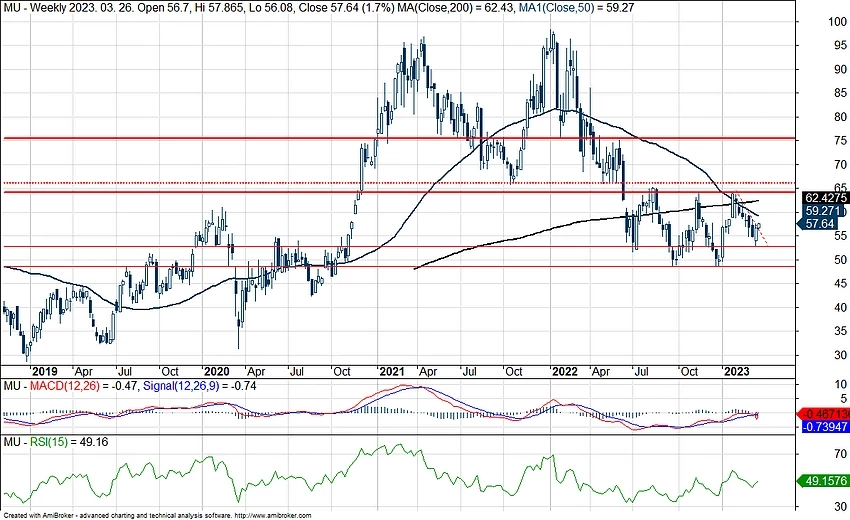Click the red MACD value tag -0.467136

point(825,414)
